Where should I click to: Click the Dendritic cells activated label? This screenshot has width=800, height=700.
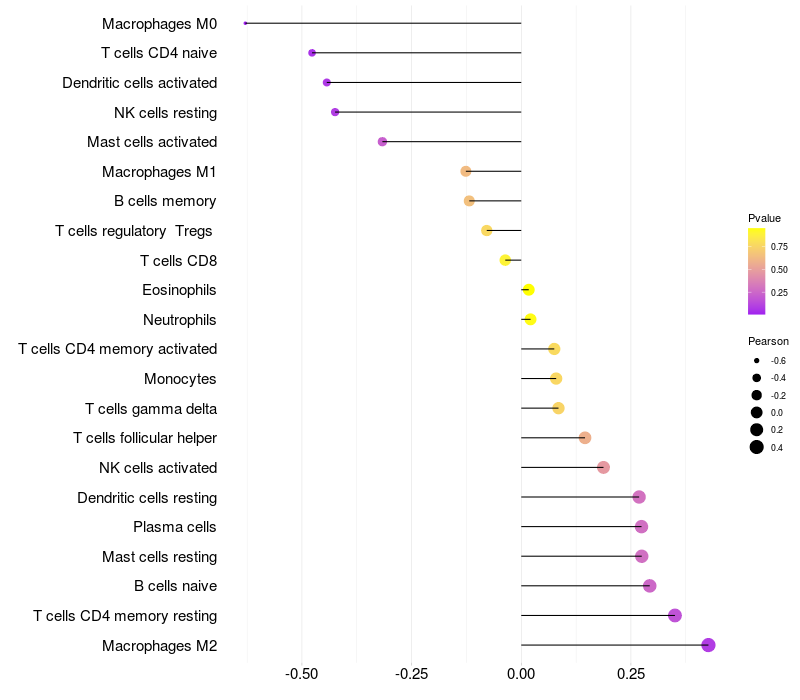pos(139,83)
